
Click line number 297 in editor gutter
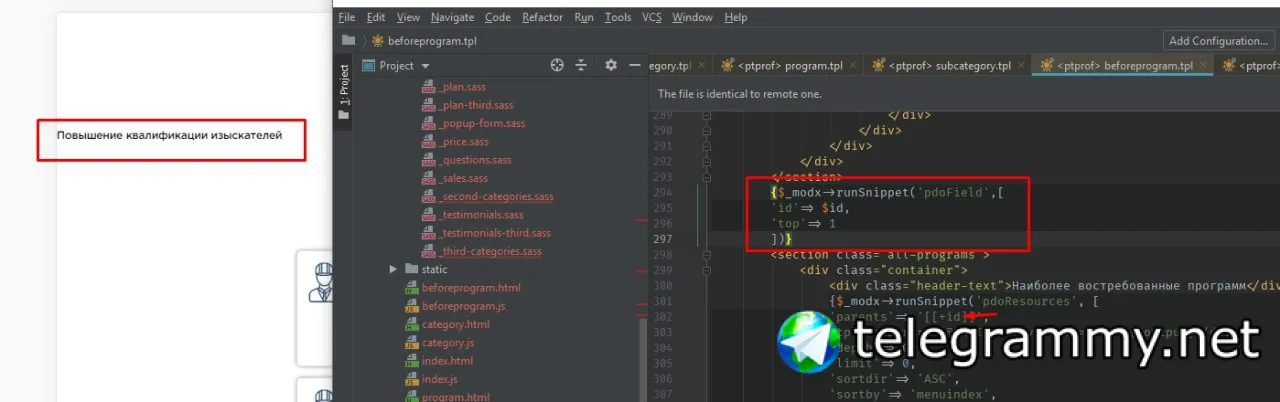tap(665, 240)
